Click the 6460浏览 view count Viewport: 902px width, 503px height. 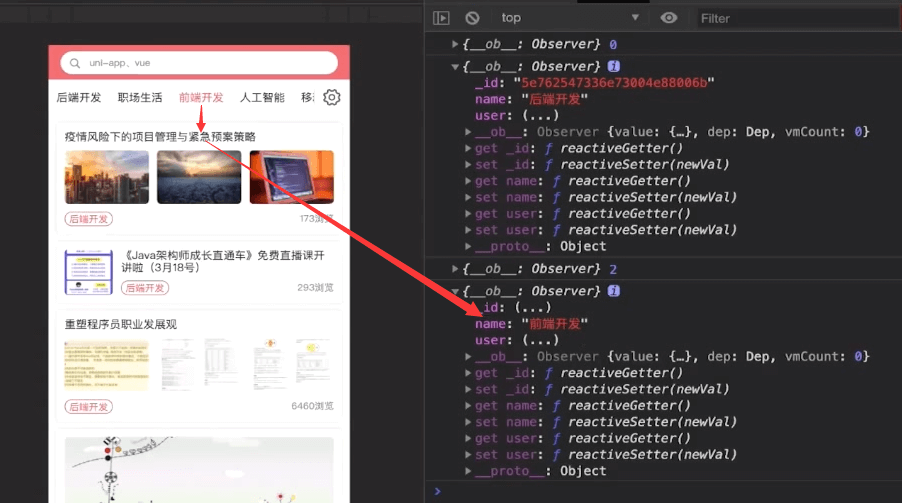tap(312, 406)
